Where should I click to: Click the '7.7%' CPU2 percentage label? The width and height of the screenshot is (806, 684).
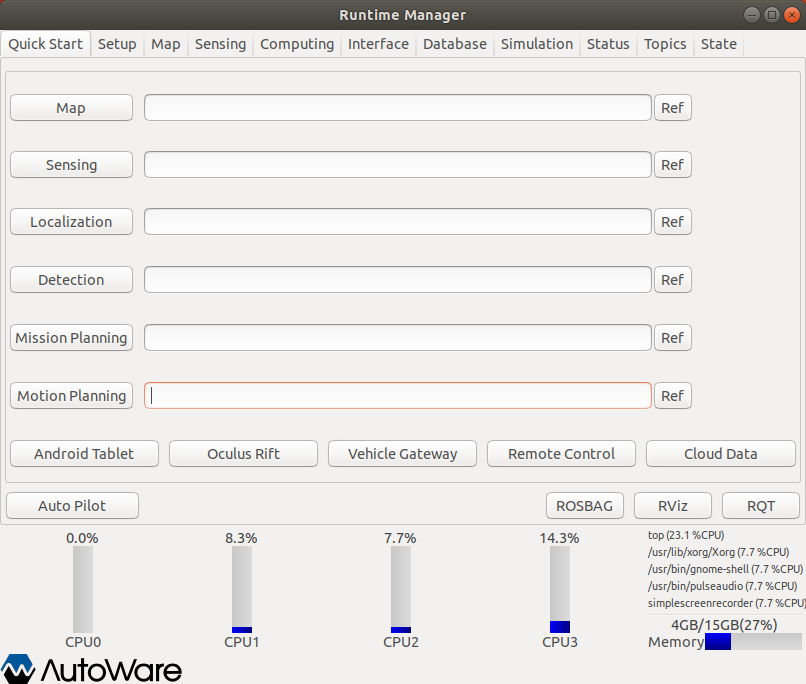pos(400,539)
